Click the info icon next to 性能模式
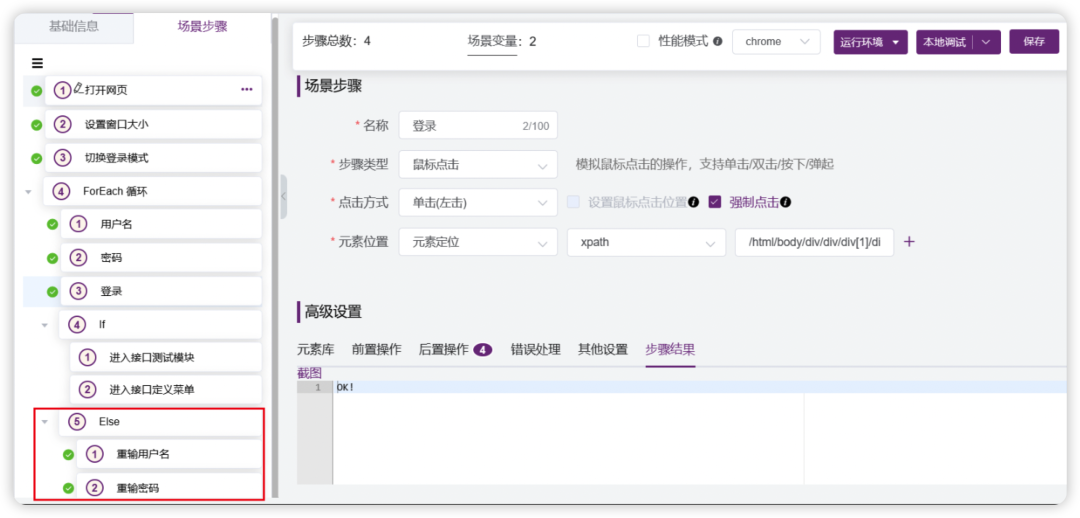This screenshot has width=1080, height=518. point(718,41)
